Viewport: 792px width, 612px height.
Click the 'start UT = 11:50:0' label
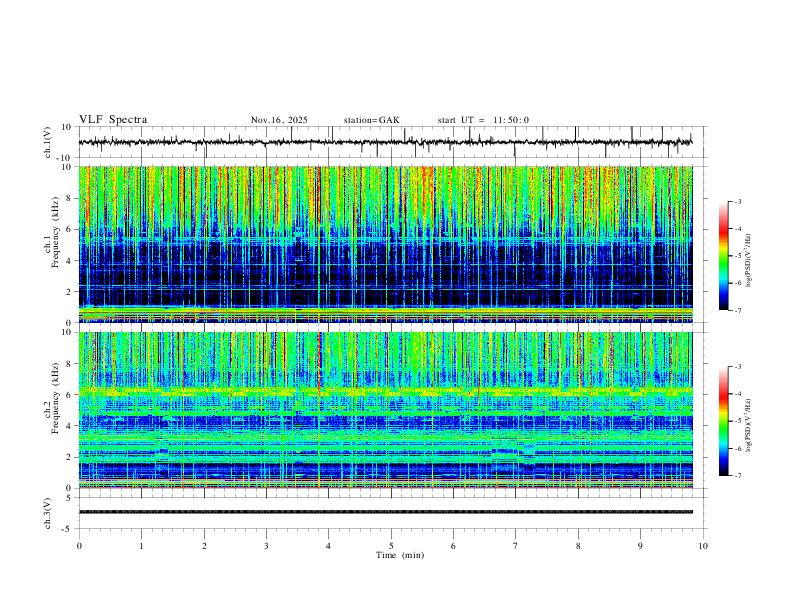(483, 120)
